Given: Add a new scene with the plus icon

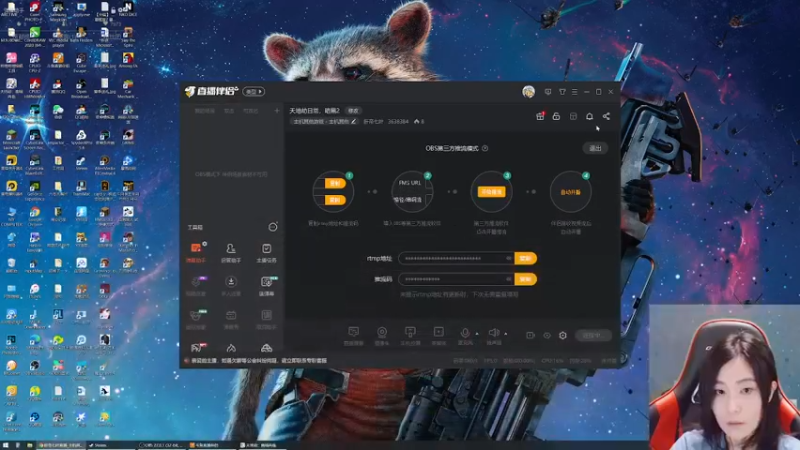Looking at the screenshot, I should (x=277, y=111).
